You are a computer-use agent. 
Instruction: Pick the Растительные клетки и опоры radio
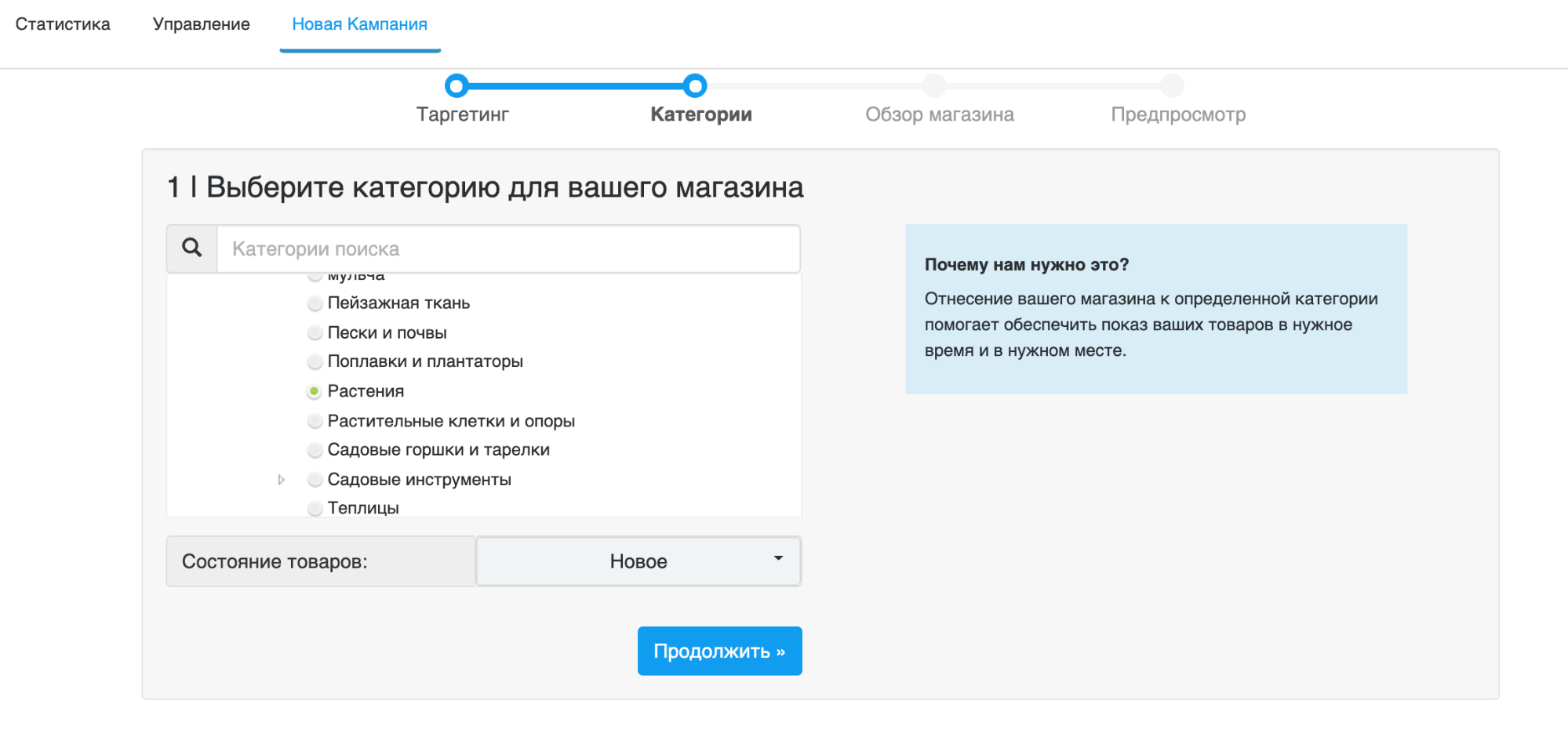pos(315,422)
